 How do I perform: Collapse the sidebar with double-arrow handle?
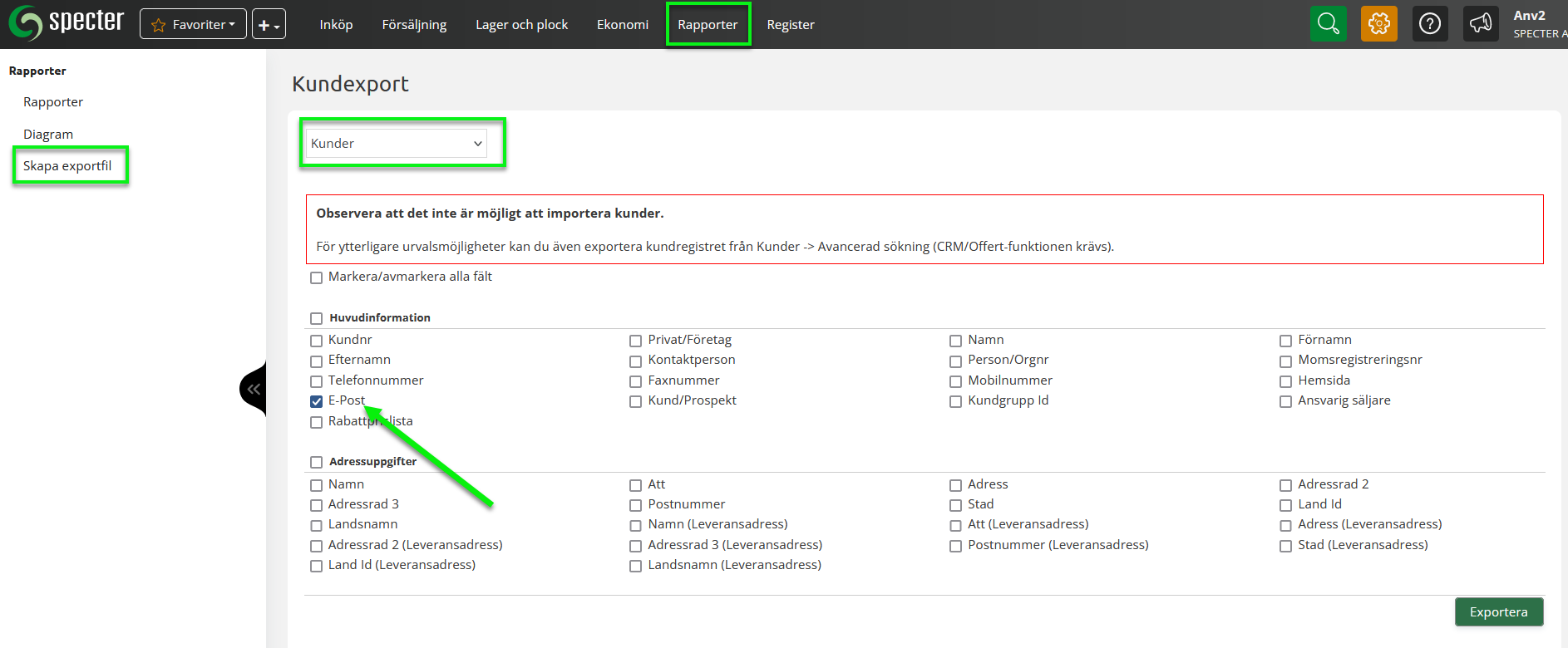click(x=254, y=389)
